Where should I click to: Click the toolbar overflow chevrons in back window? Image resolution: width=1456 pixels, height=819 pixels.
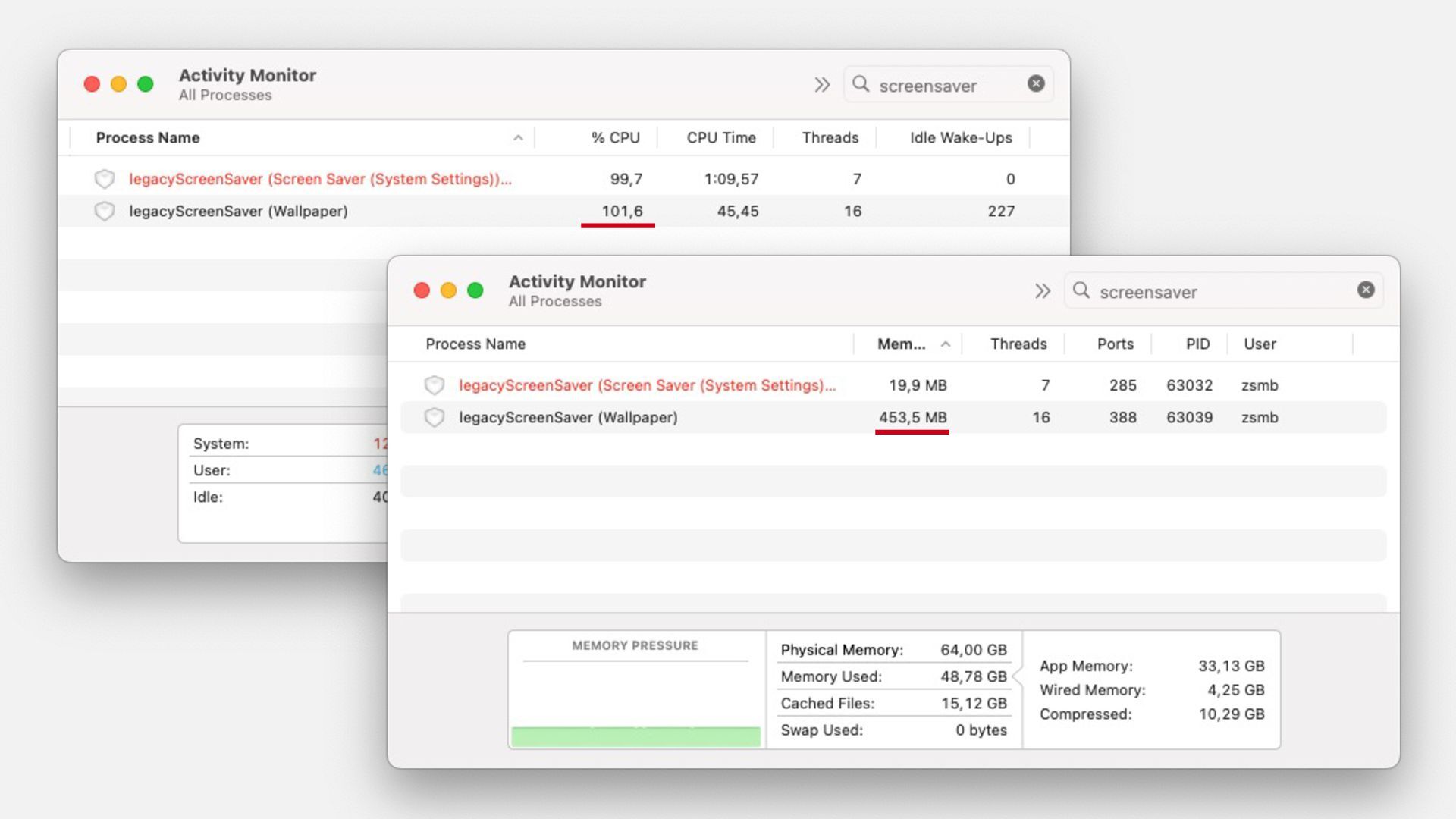pos(822,84)
